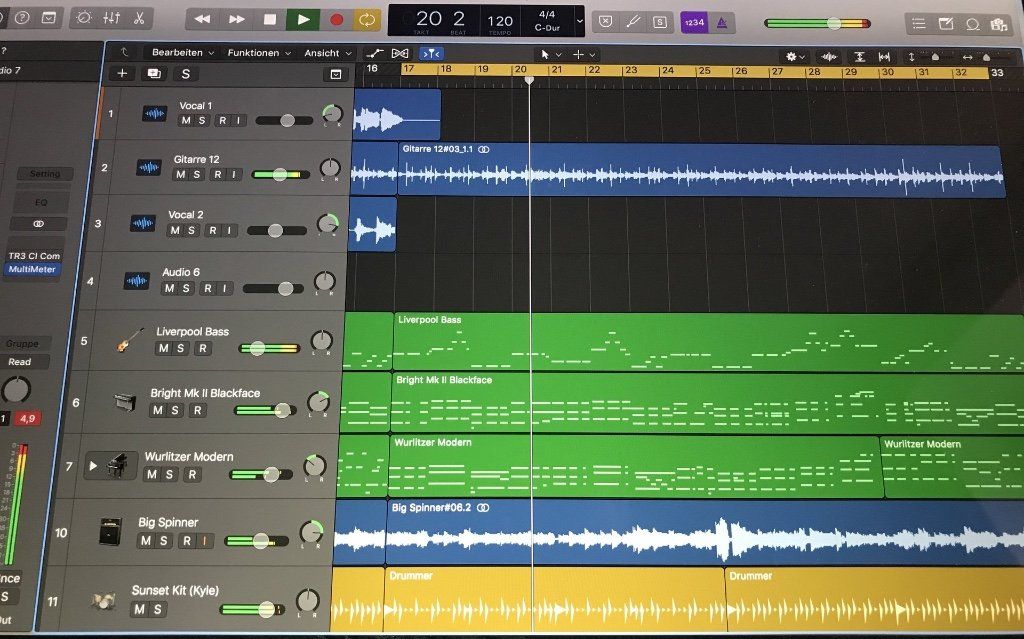Start playback with the Play button
Image resolution: width=1024 pixels, height=639 pixels.
302,19
